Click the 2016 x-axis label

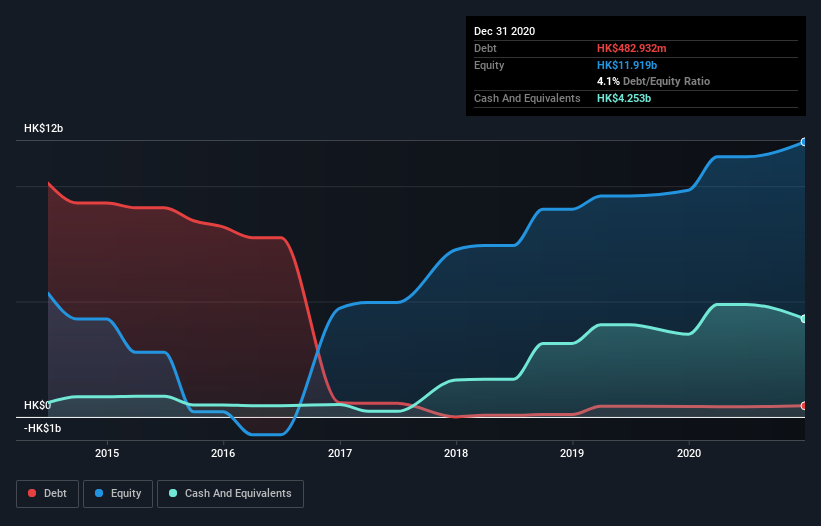[x=223, y=453]
